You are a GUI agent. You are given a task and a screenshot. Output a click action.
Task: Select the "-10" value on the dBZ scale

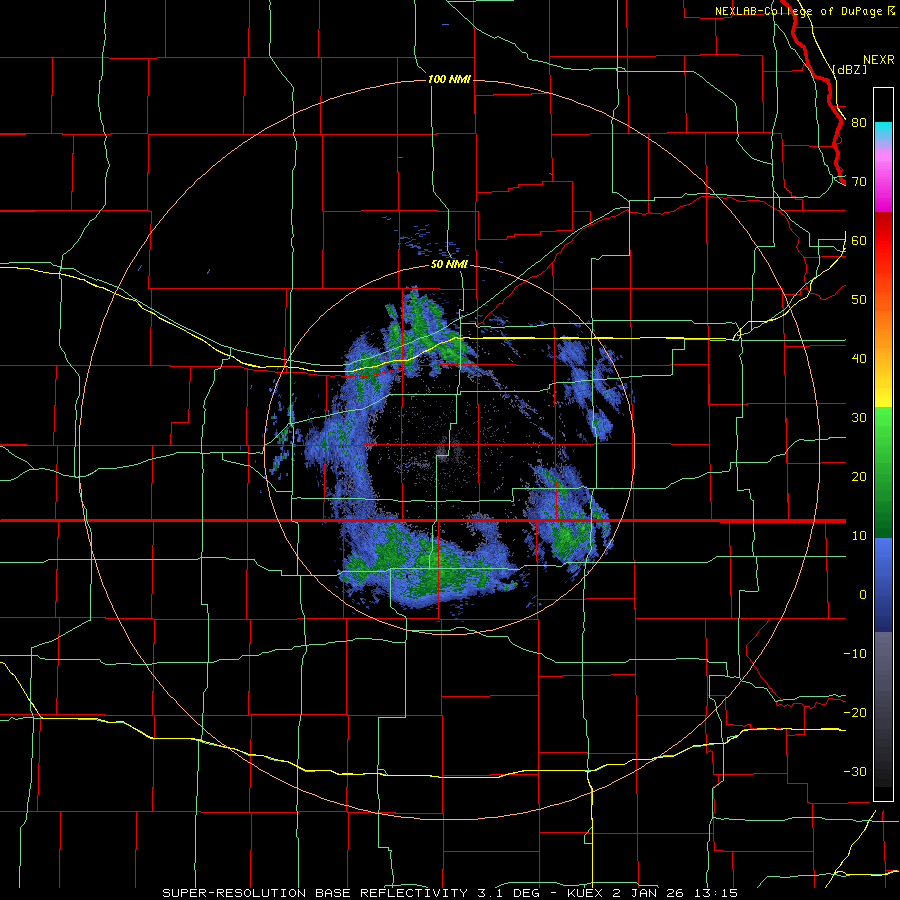(x=855, y=653)
